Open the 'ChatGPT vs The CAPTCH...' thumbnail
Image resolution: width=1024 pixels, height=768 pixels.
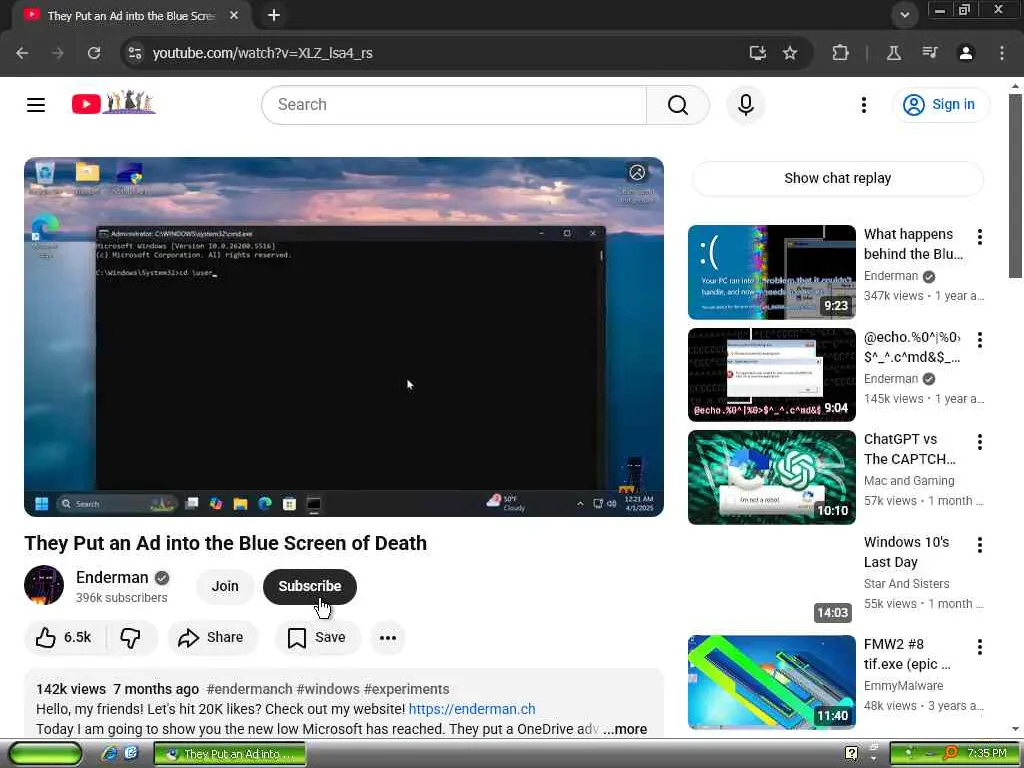point(771,477)
